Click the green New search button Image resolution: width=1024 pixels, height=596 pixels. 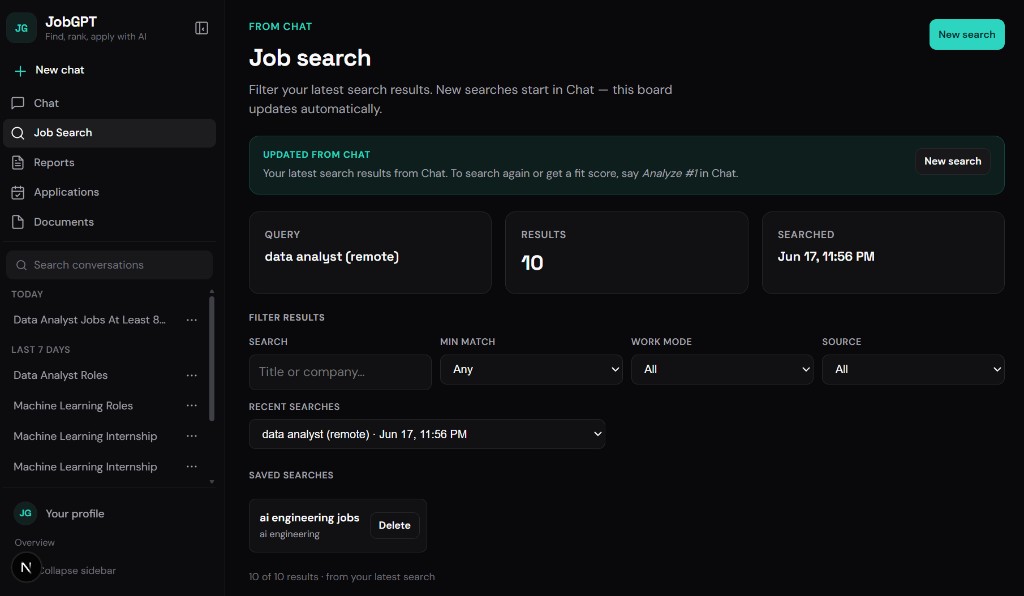click(967, 35)
